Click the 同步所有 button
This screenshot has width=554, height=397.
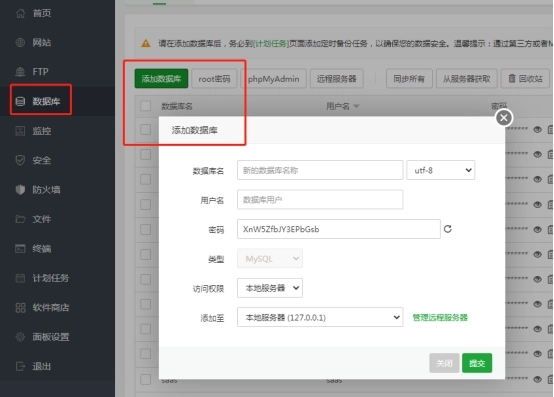point(409,78)
